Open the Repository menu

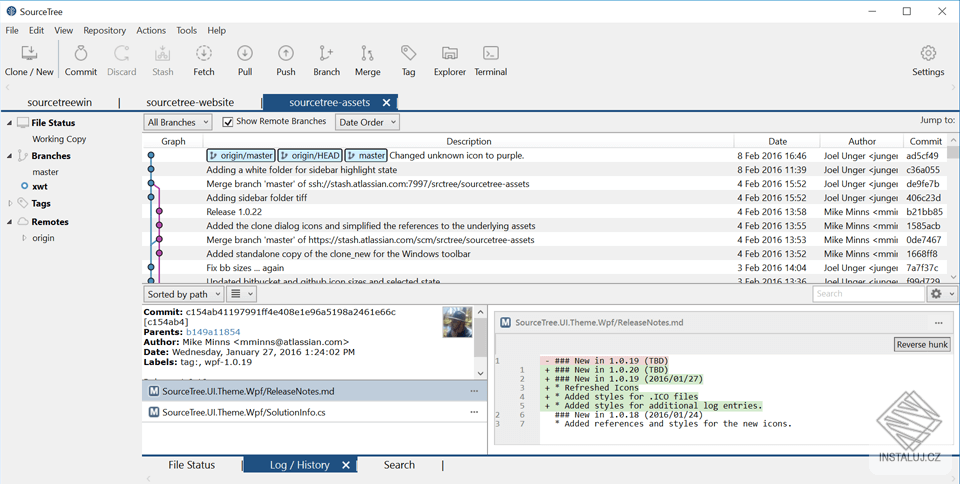[105, 30]
